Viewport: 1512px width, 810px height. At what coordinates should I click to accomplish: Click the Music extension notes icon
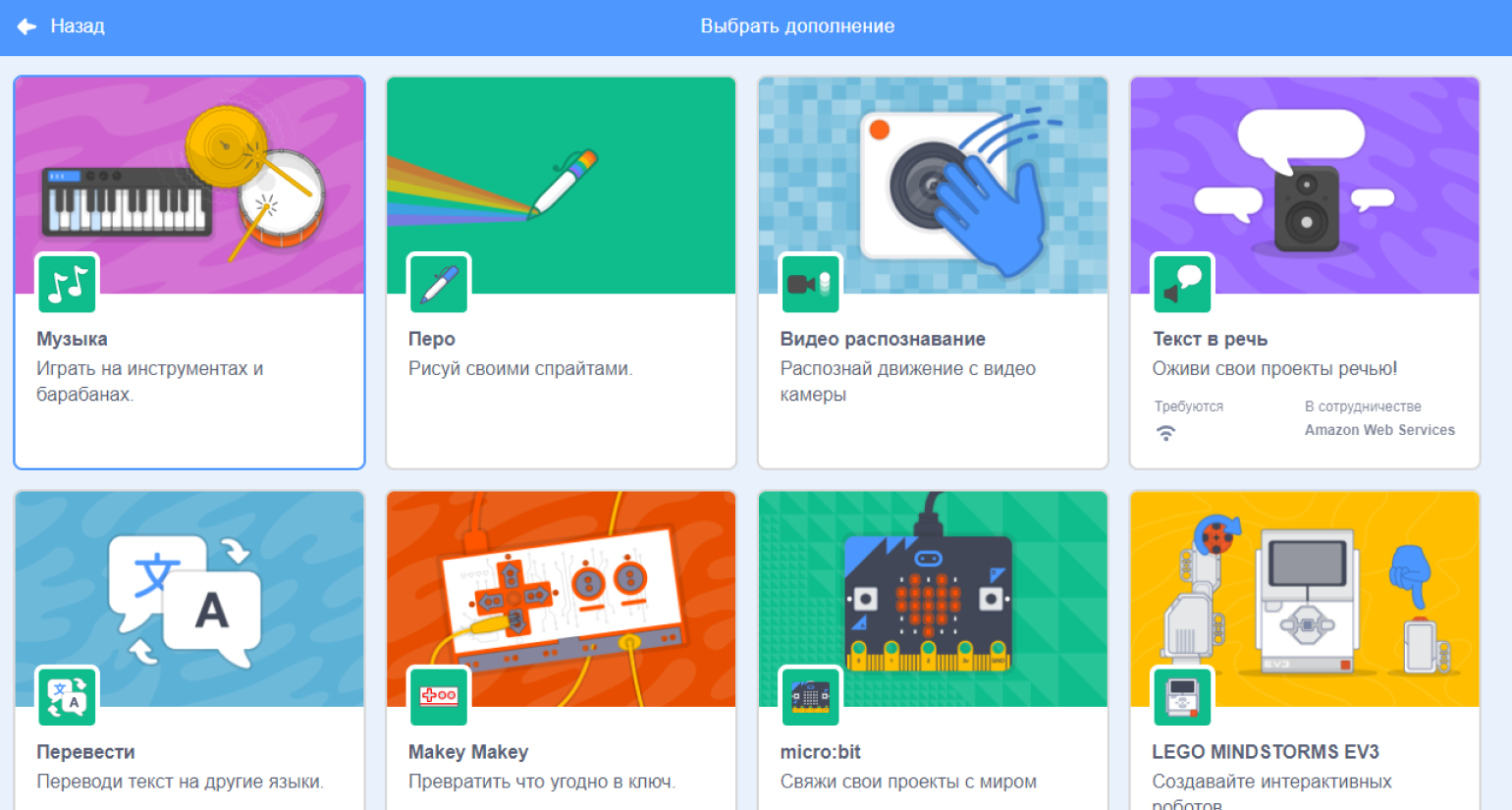67,284
